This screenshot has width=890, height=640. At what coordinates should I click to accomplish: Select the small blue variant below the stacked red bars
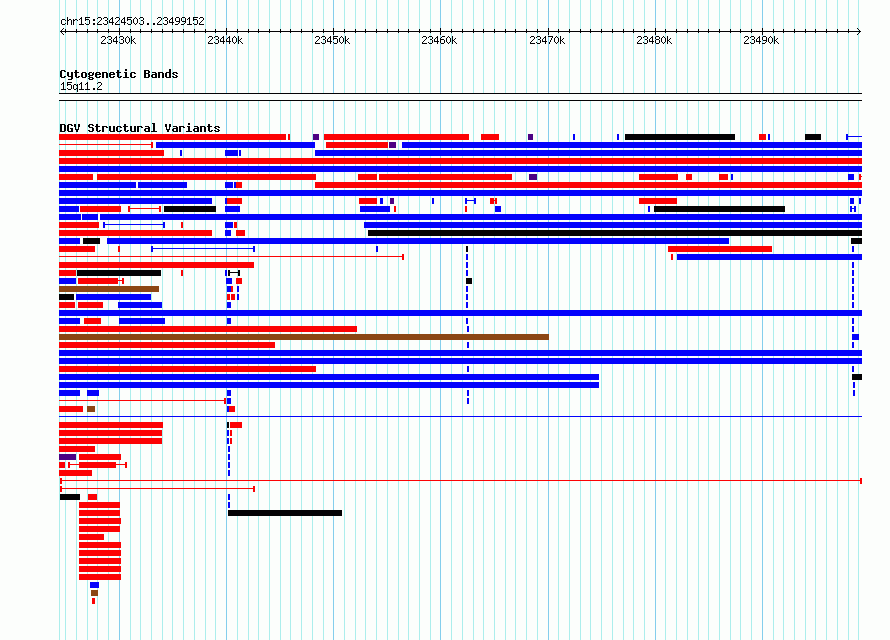point(94,585)
